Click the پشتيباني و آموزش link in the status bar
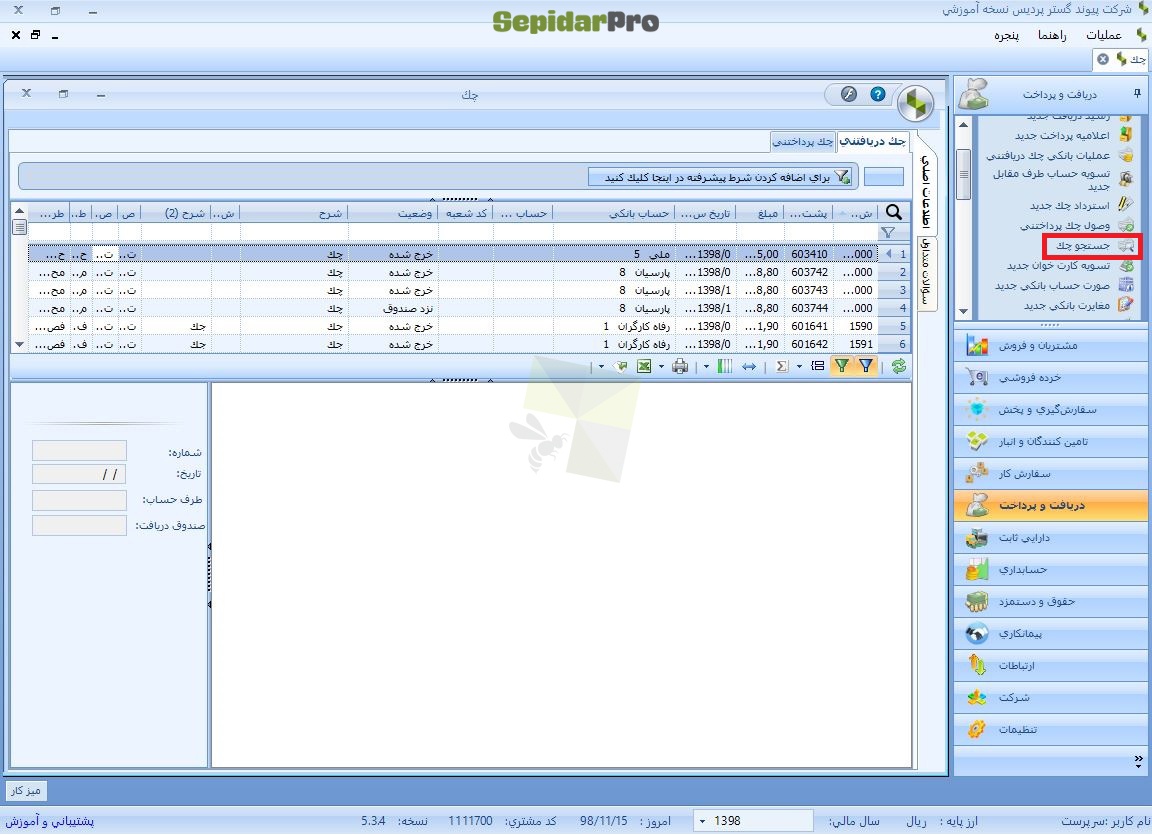Image resolution: width=1152 pixels, height=835 pixels. [50, 821]
